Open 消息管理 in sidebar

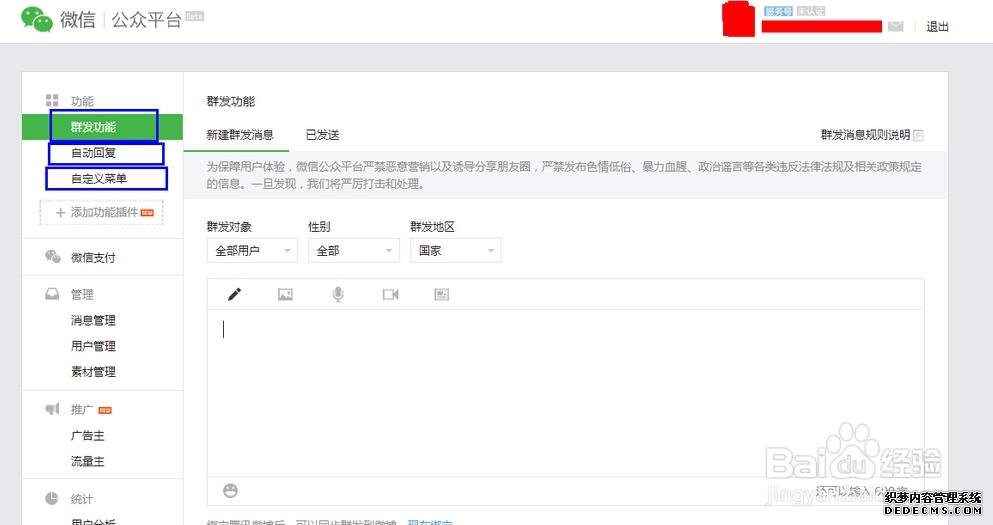[93, 320]
